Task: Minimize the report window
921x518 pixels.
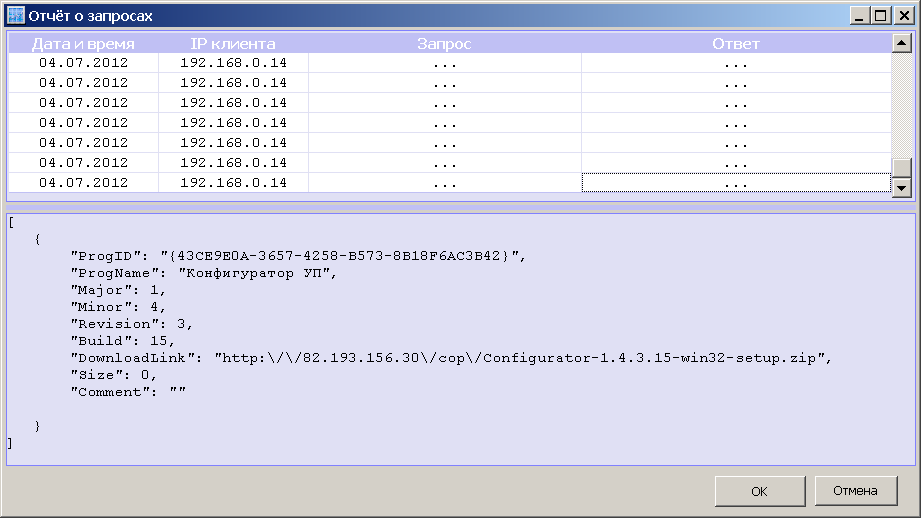Action: [x=860, y=15]
